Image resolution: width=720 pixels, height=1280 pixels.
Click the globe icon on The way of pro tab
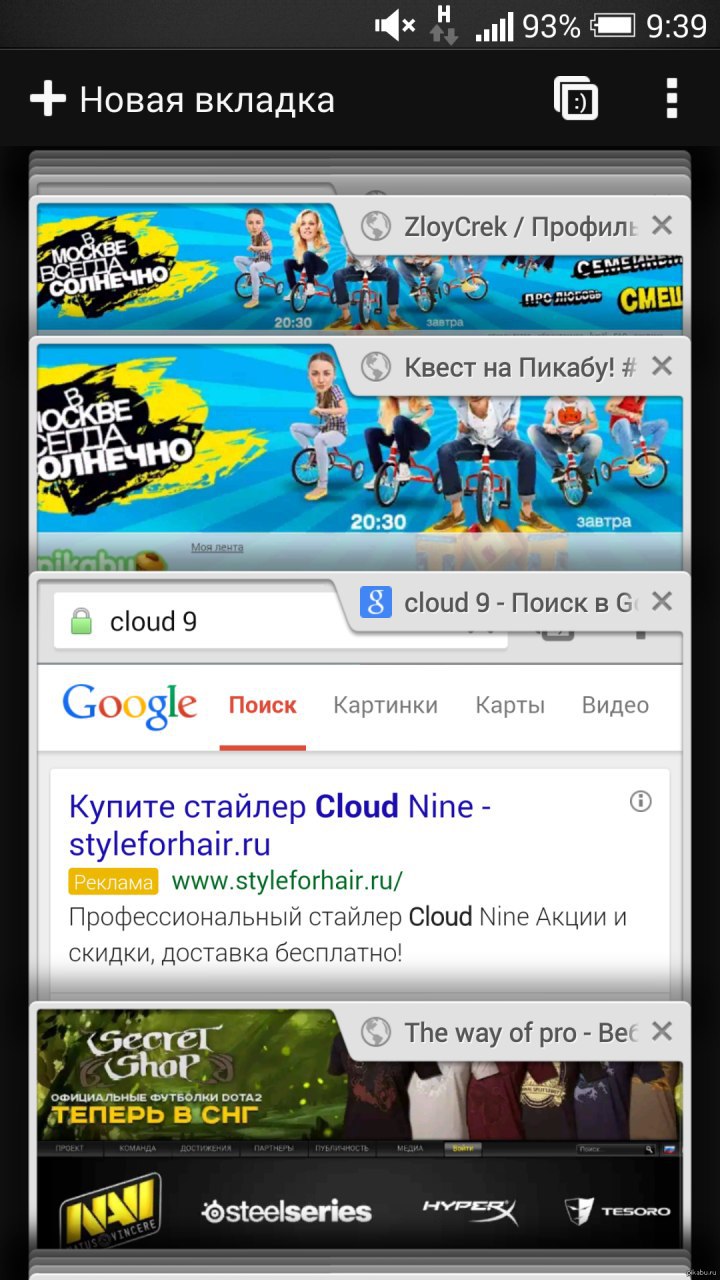(376, 1032)
